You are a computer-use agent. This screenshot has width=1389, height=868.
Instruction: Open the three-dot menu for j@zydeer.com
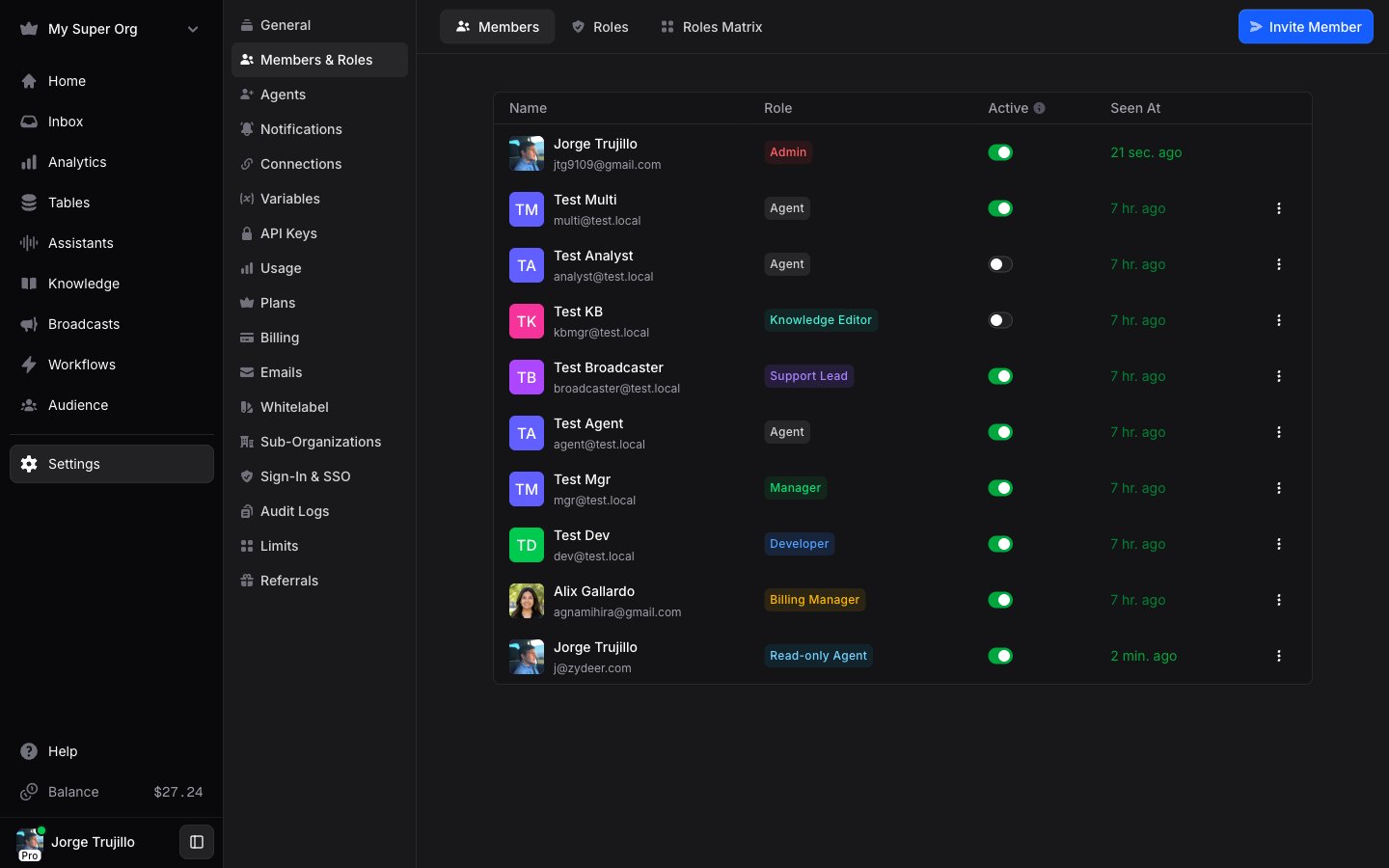tap(1279, 656)
